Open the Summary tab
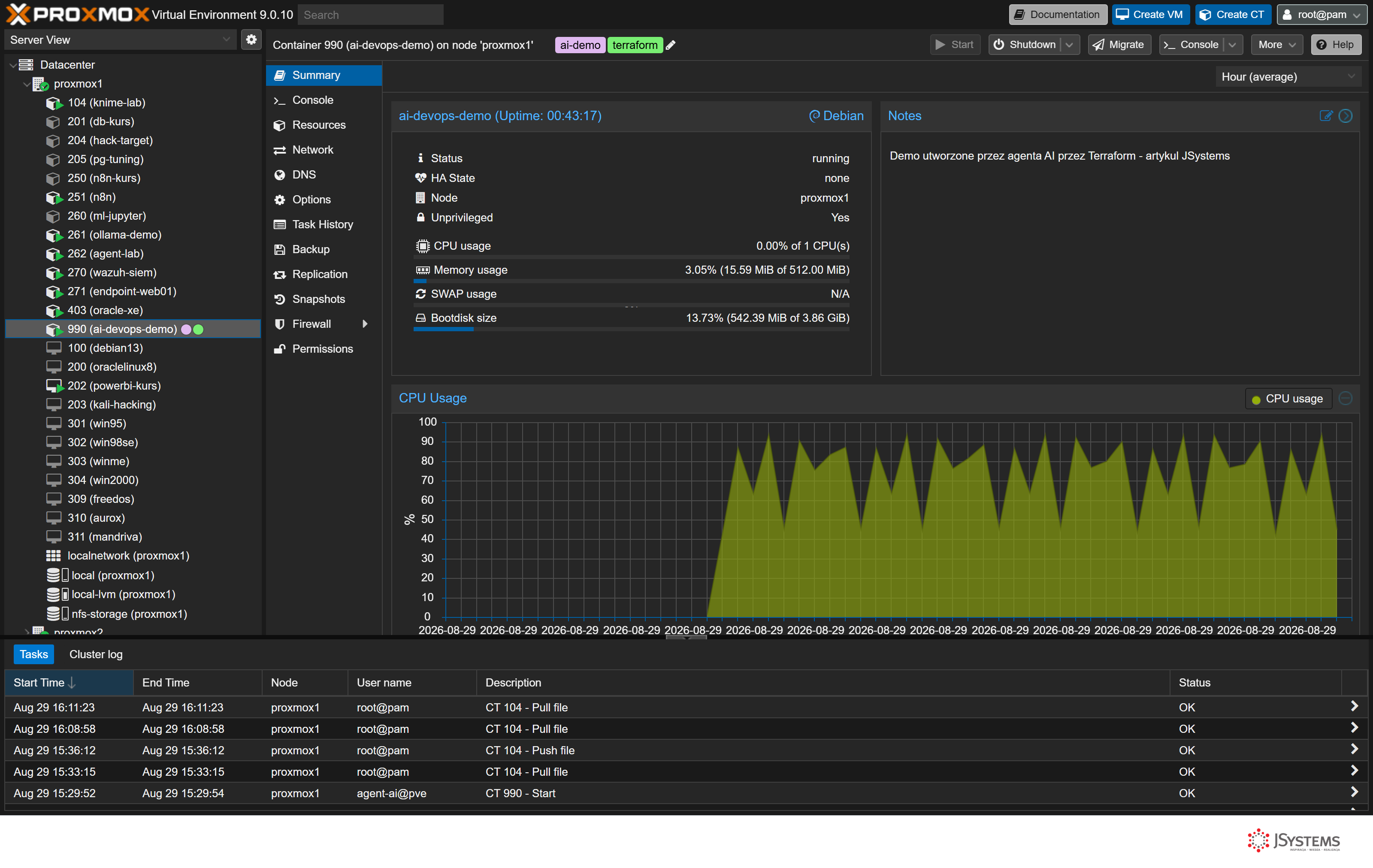Image resolution: width=1373 pixels, height=868 pixels. click(x=323, y=75)
